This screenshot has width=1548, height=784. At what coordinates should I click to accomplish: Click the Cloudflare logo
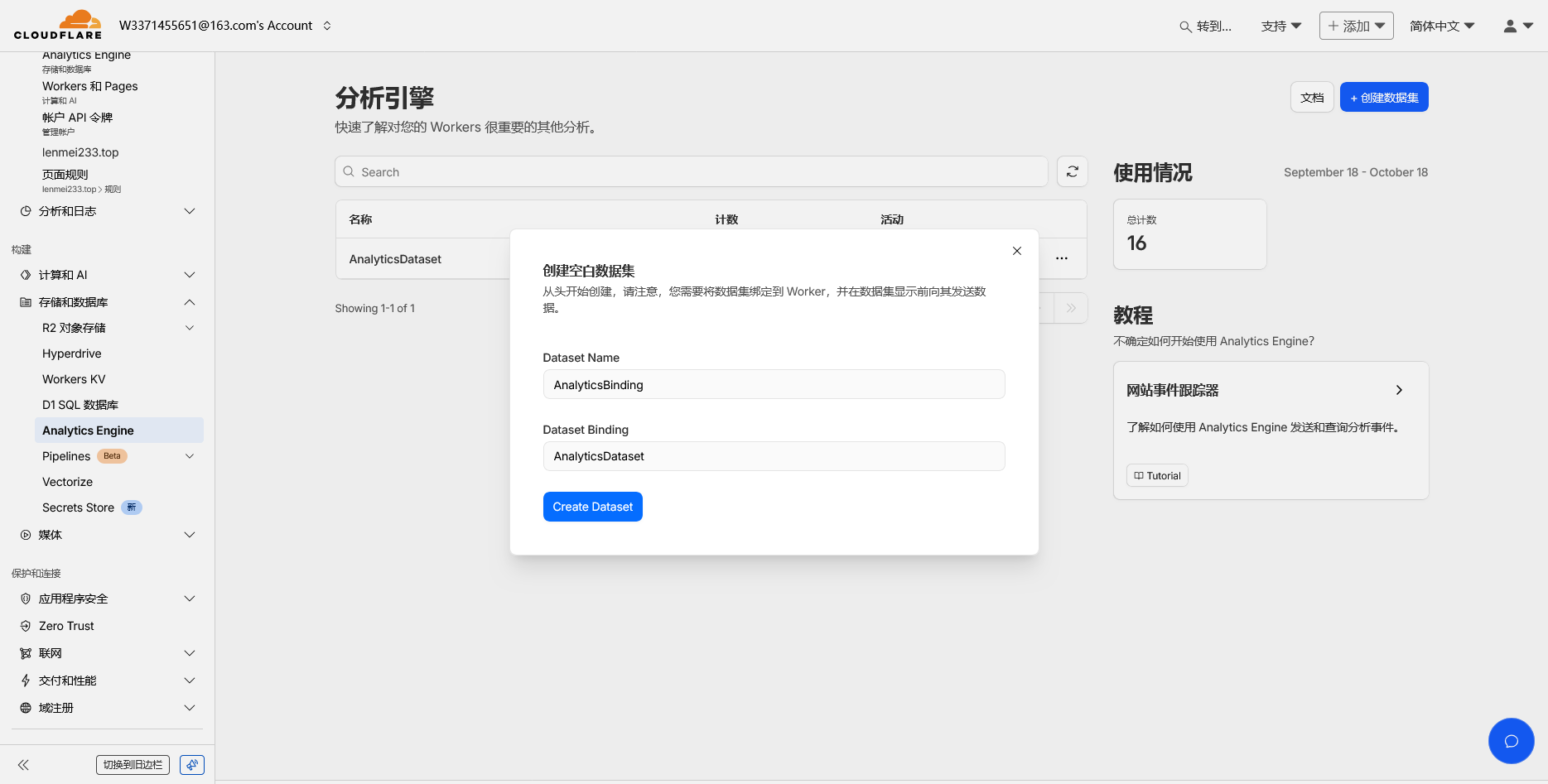tap(58, 25)
